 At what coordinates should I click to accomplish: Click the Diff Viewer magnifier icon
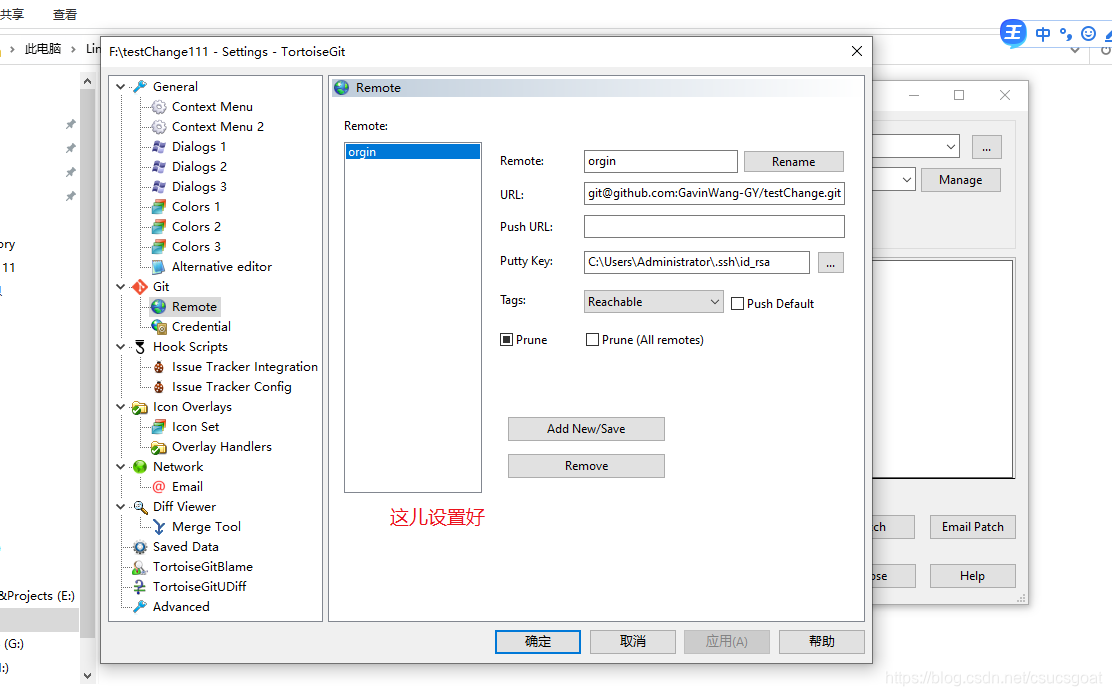coord(140,507)
